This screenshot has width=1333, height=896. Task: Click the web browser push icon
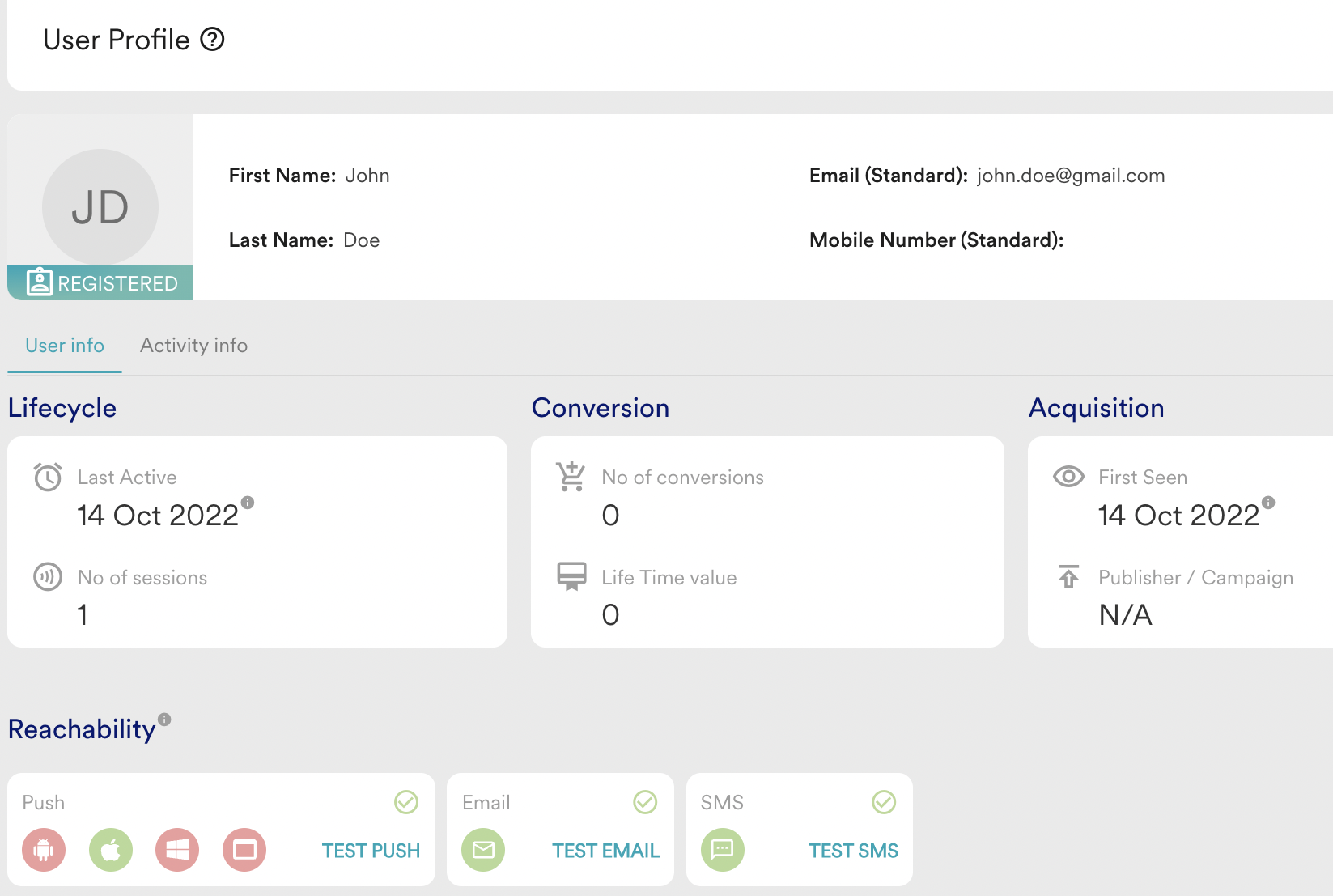(244, 850)
